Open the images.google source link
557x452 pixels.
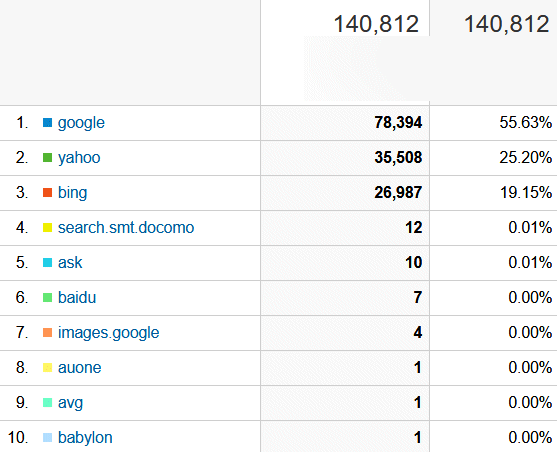coord(108,333)
